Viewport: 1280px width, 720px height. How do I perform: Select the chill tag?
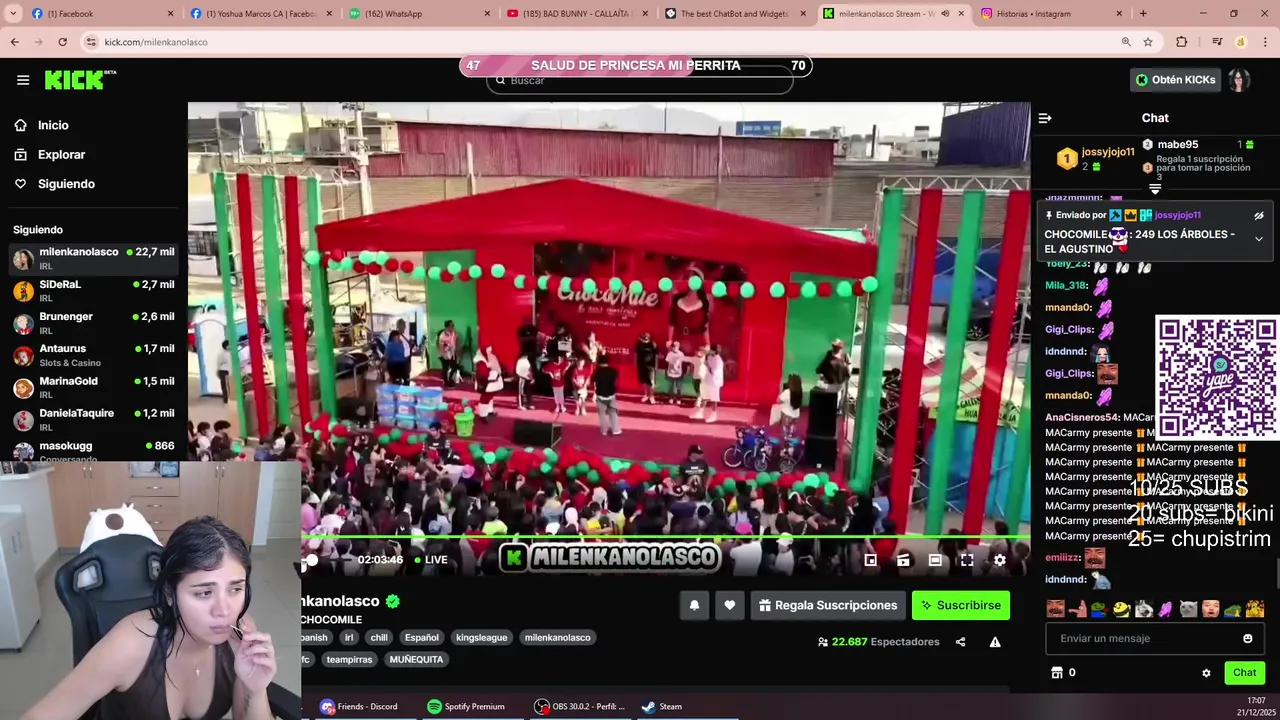pyautogui.click(x=379, y=637)
